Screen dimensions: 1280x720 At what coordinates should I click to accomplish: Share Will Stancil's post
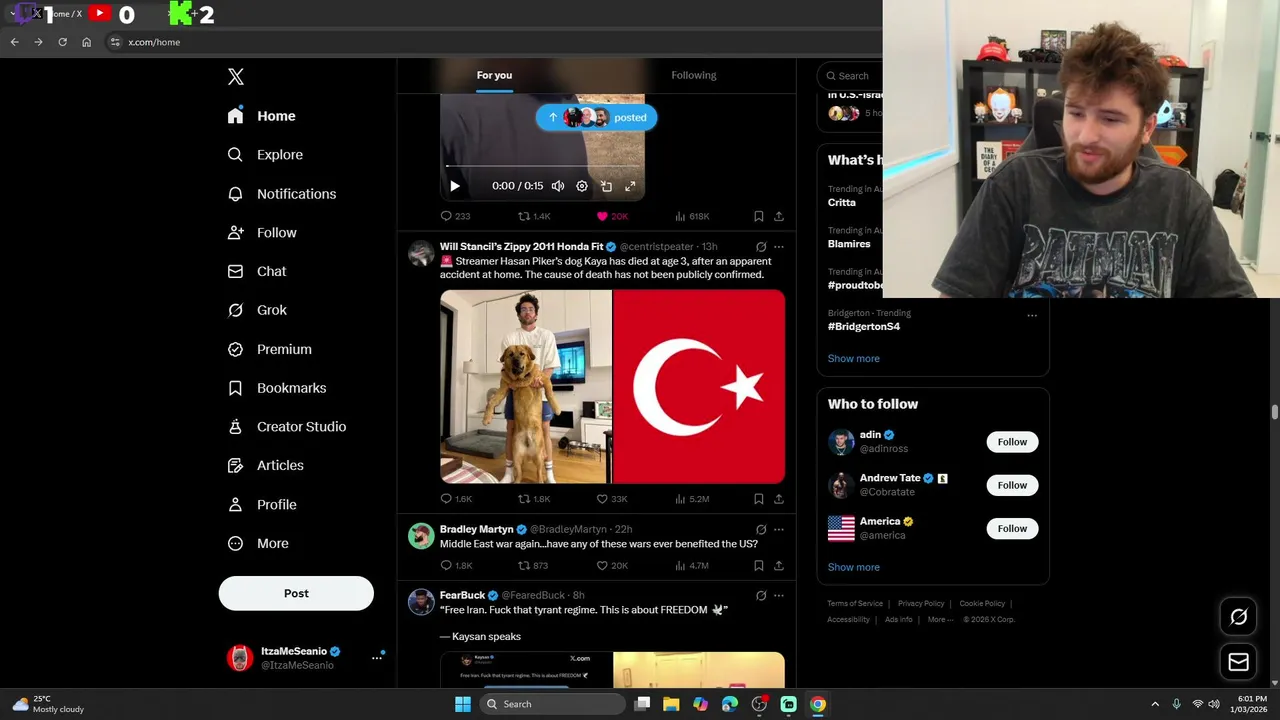click(x=779, y=499)
